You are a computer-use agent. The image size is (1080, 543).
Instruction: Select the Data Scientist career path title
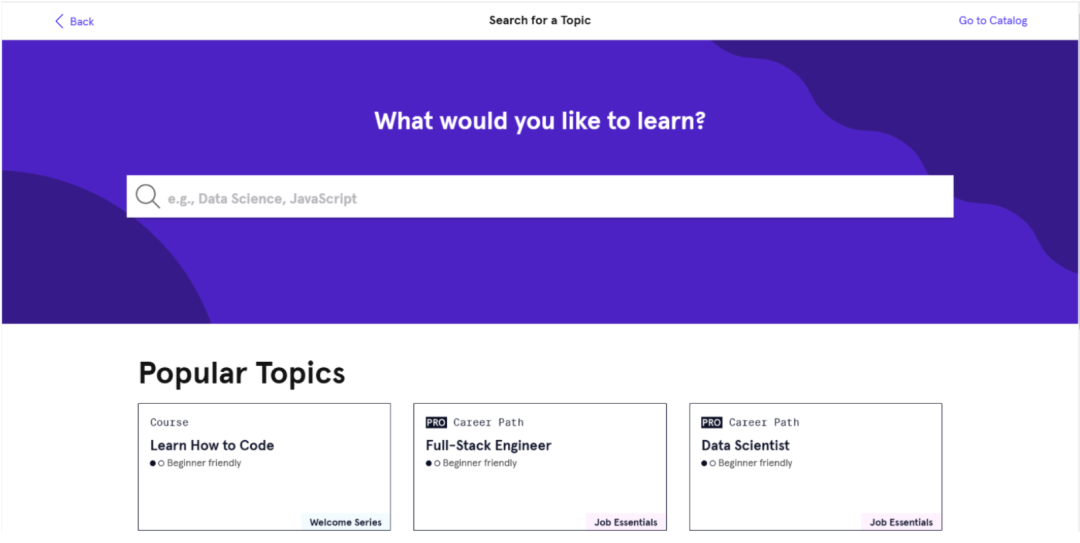(x=745, y=446)
